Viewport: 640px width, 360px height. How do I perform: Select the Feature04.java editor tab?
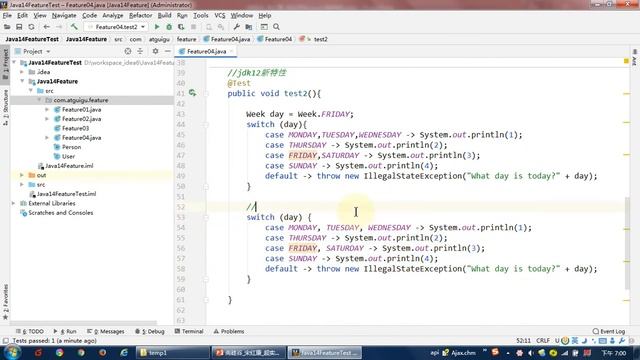pyautogui.click(x=206, y=51)
